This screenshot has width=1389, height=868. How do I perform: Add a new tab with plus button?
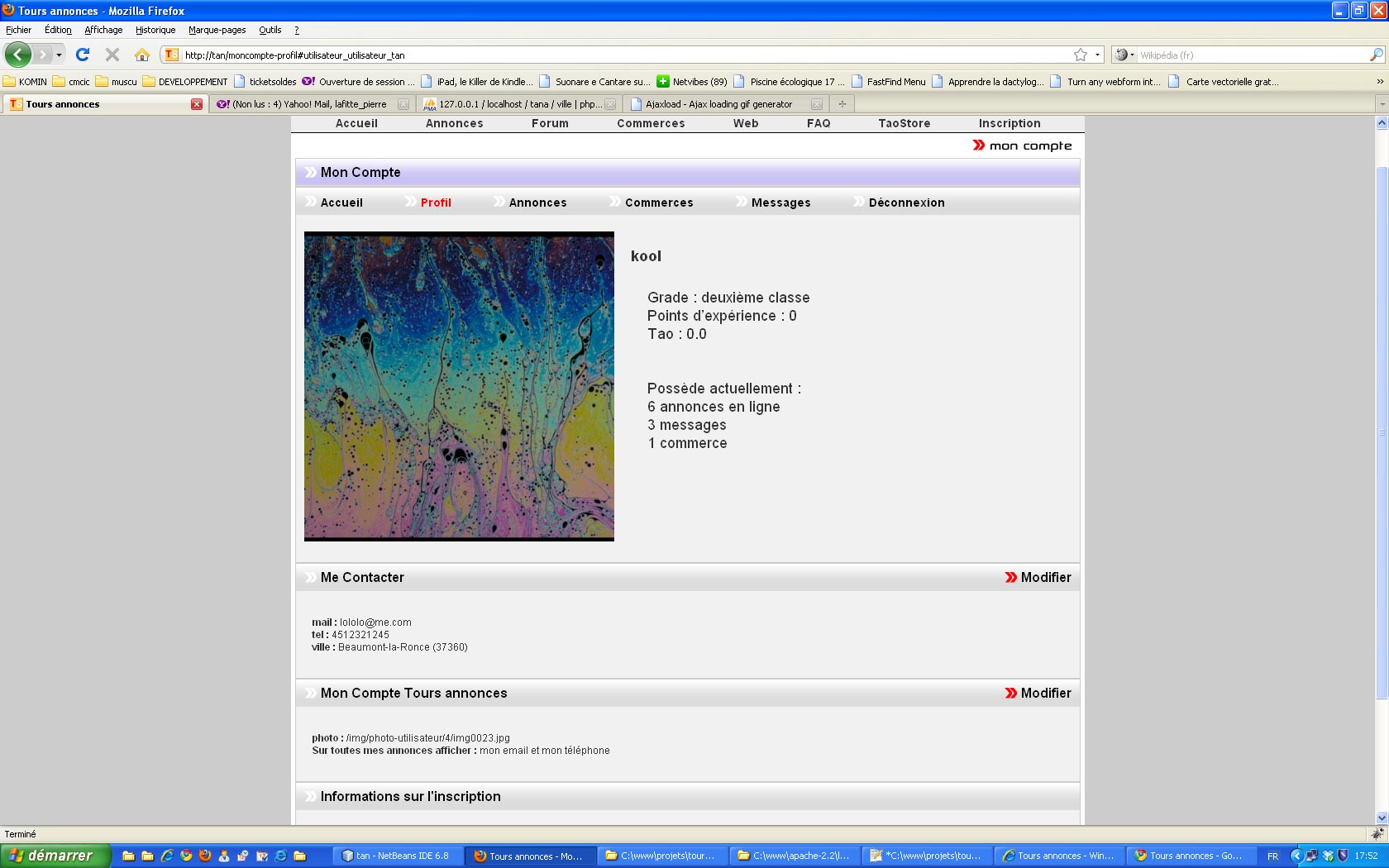[842, 104]
